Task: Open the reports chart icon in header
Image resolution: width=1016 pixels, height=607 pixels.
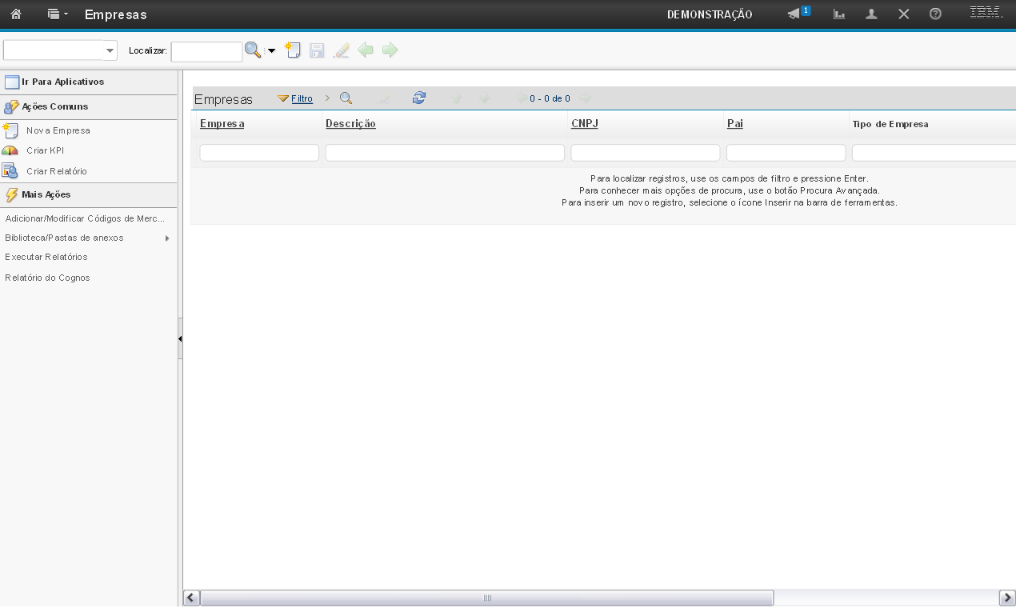Action: (840, 14)
